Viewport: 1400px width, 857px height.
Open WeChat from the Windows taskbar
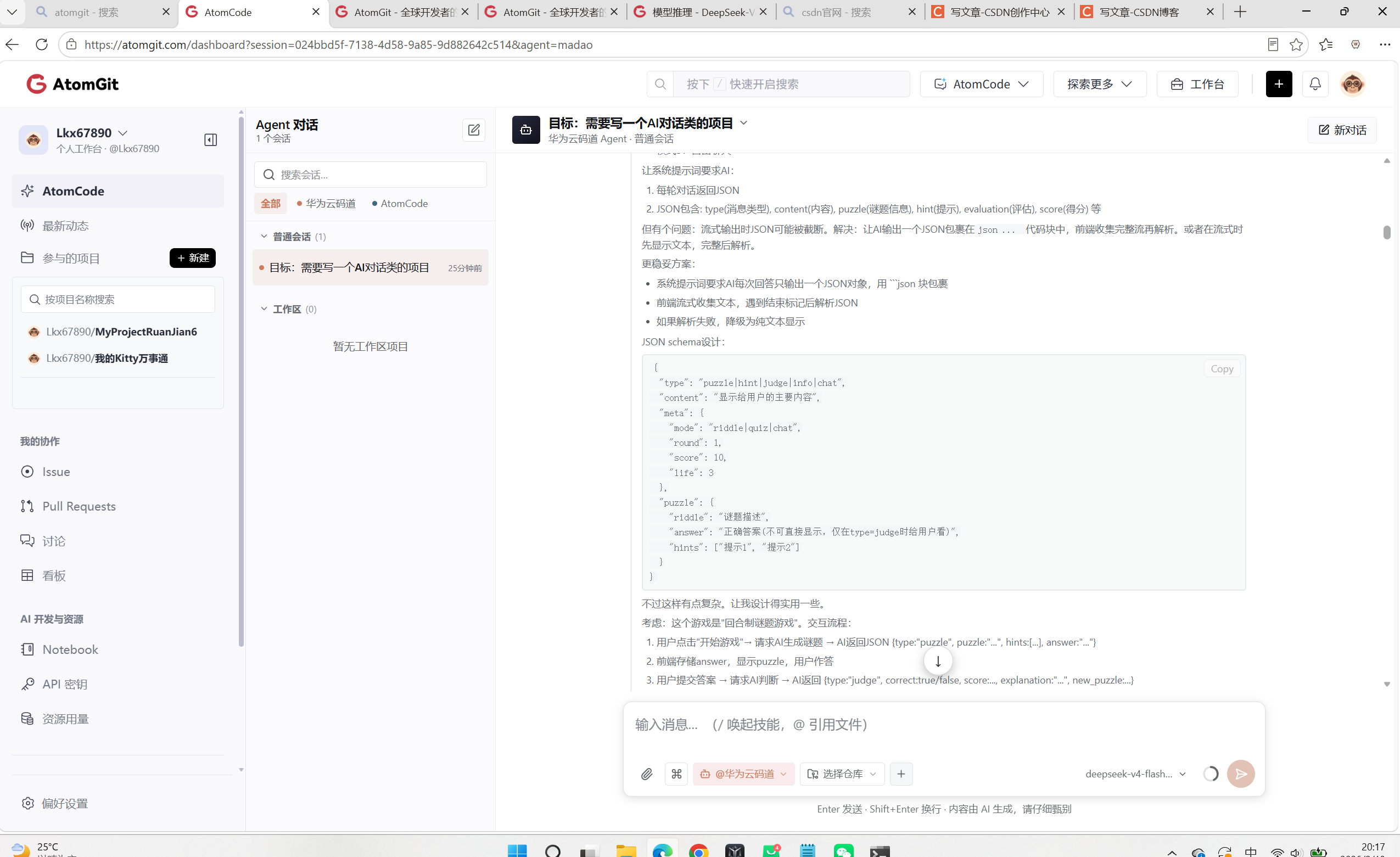844,851
